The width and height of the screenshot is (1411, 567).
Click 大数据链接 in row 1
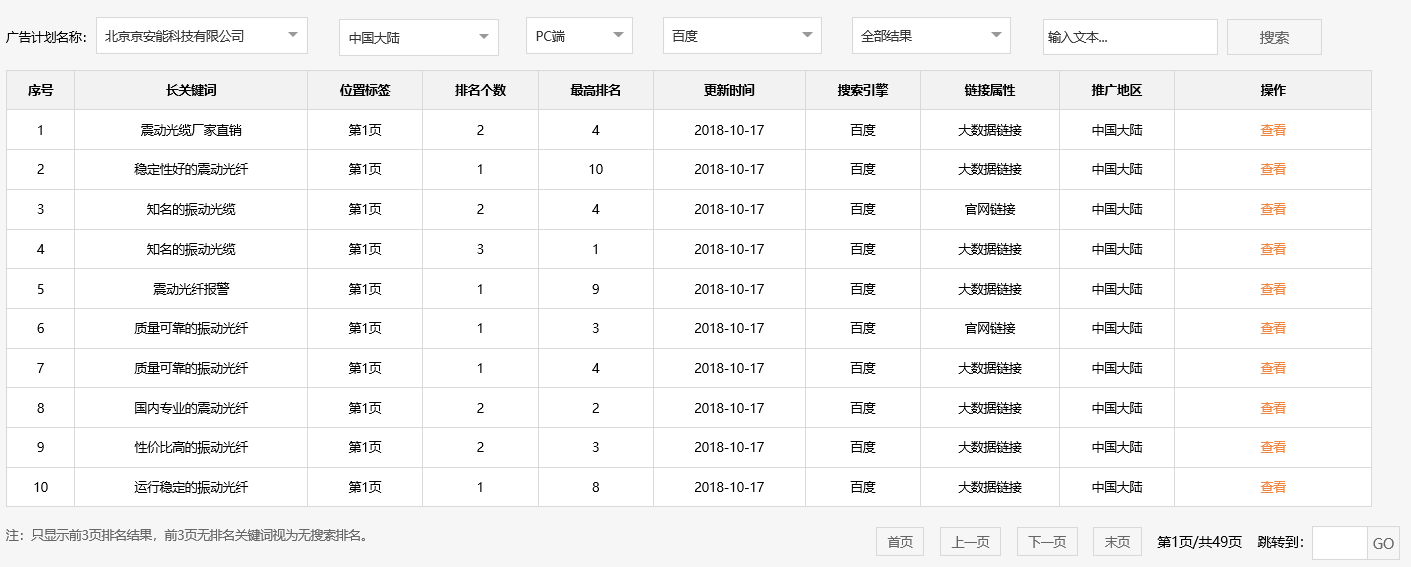[990, 130]
